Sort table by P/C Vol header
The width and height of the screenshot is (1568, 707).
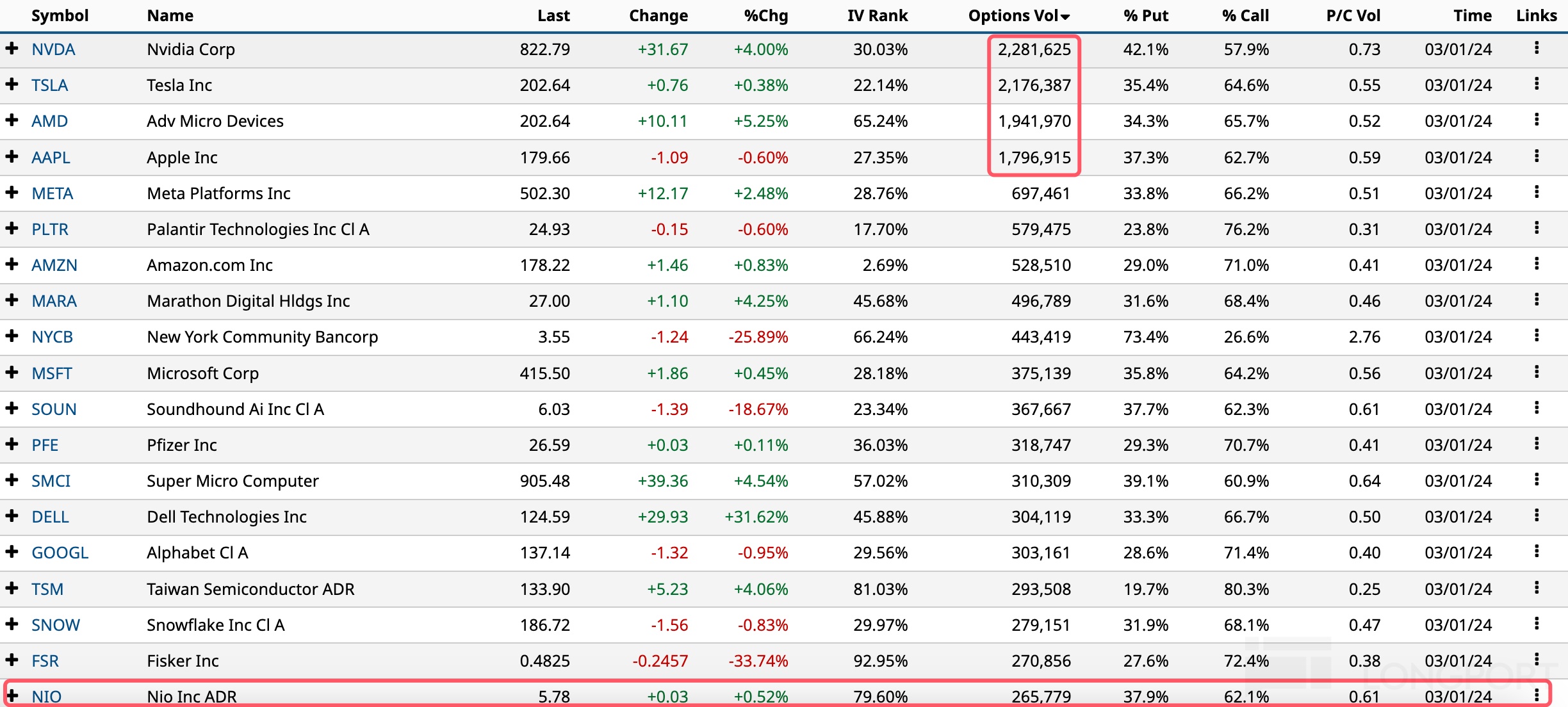1353,15
